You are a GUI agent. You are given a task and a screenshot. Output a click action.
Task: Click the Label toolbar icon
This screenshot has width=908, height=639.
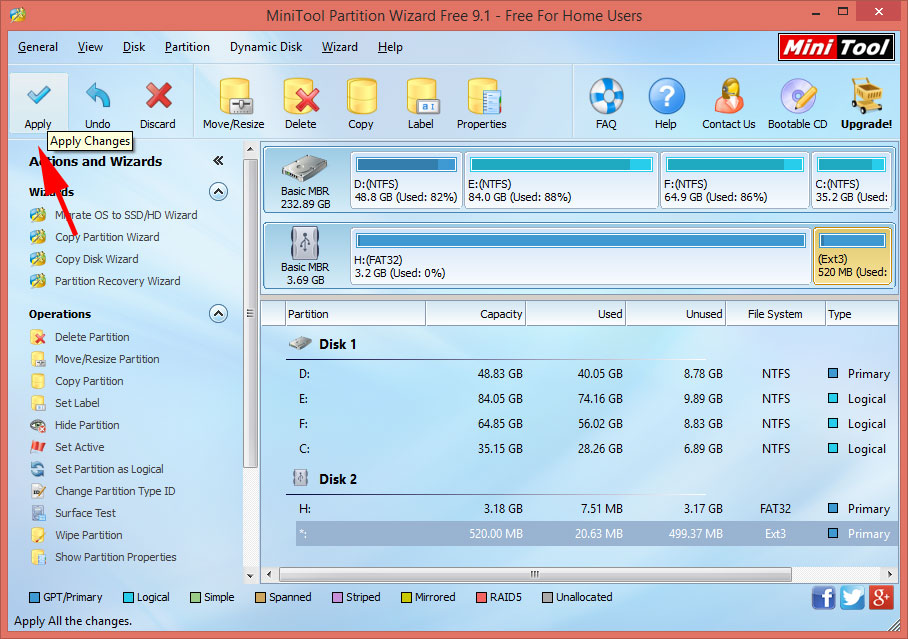(x=422, y=96)
